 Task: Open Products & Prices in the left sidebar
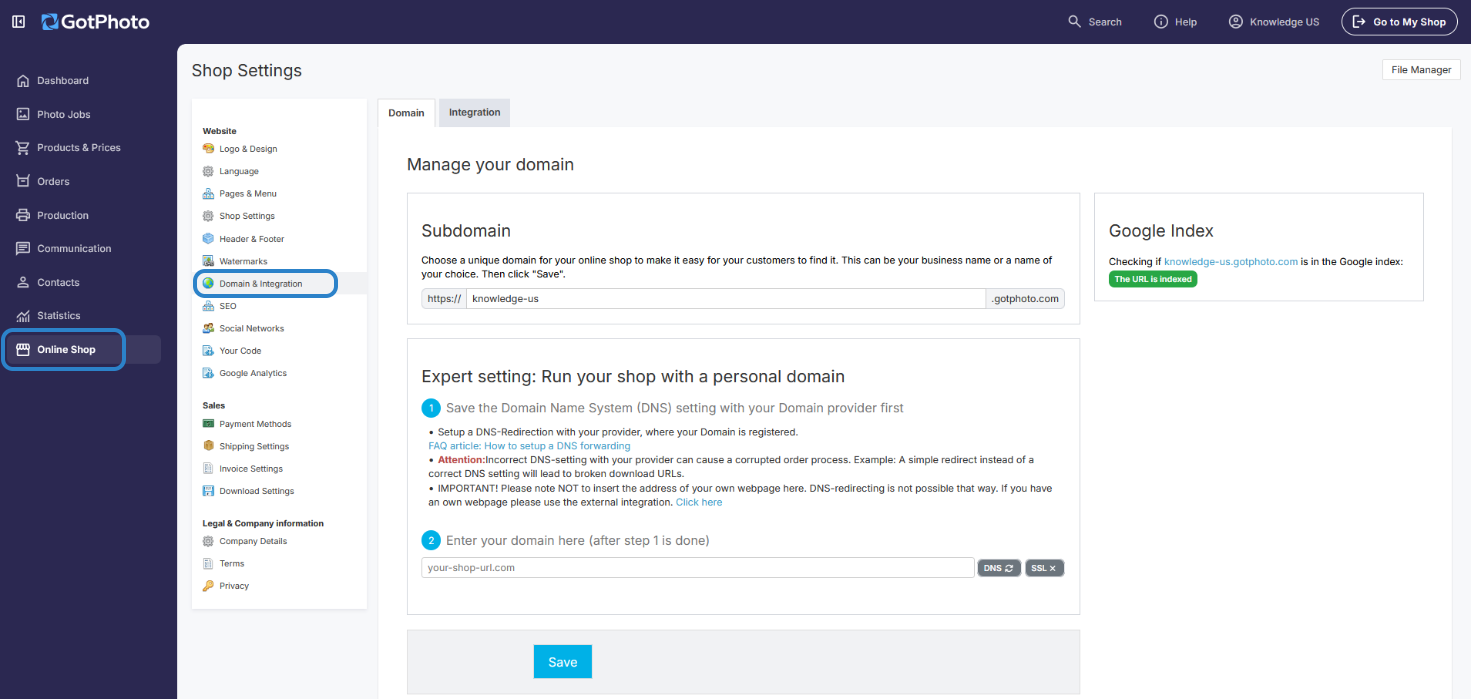[x=79, y=147]
